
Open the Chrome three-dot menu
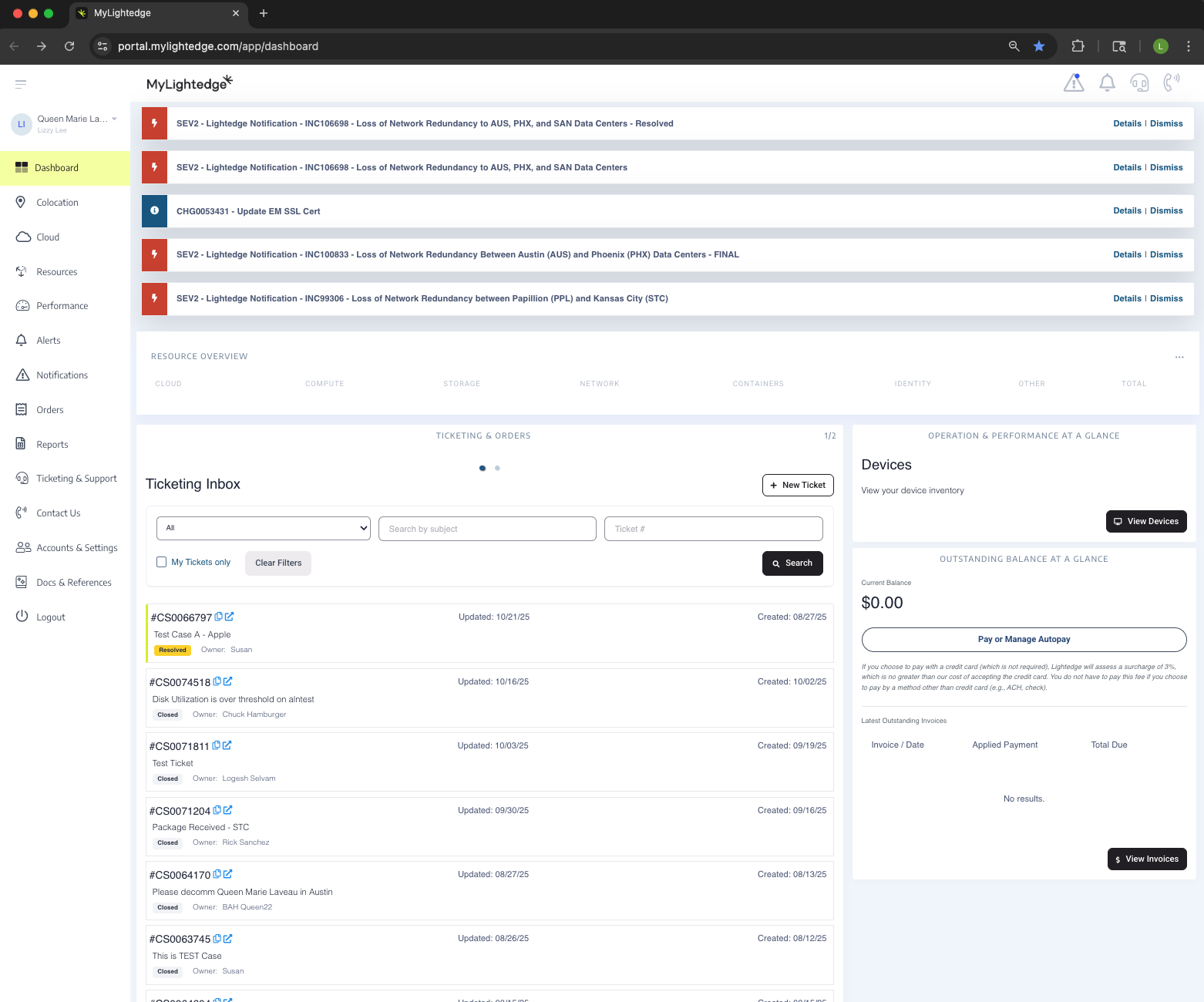[1189, 46]
